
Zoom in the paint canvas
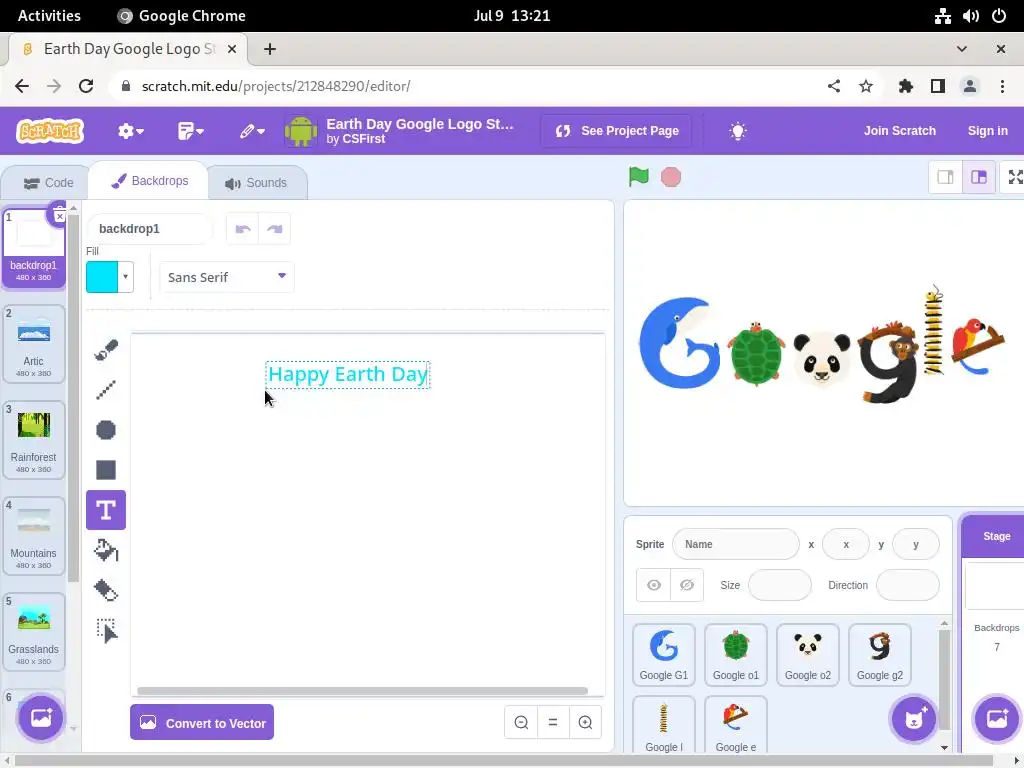click(x=585, y=722)
